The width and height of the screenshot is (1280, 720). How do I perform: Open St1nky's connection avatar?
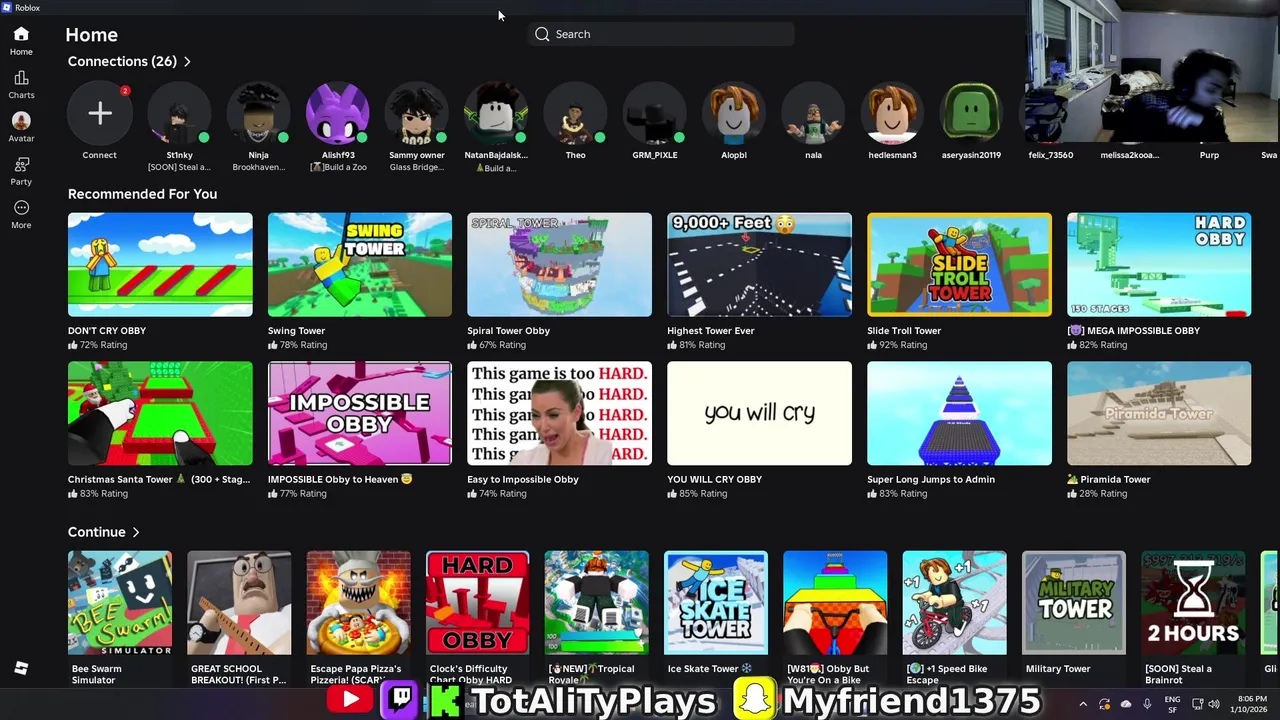click(x=179, y=113)
